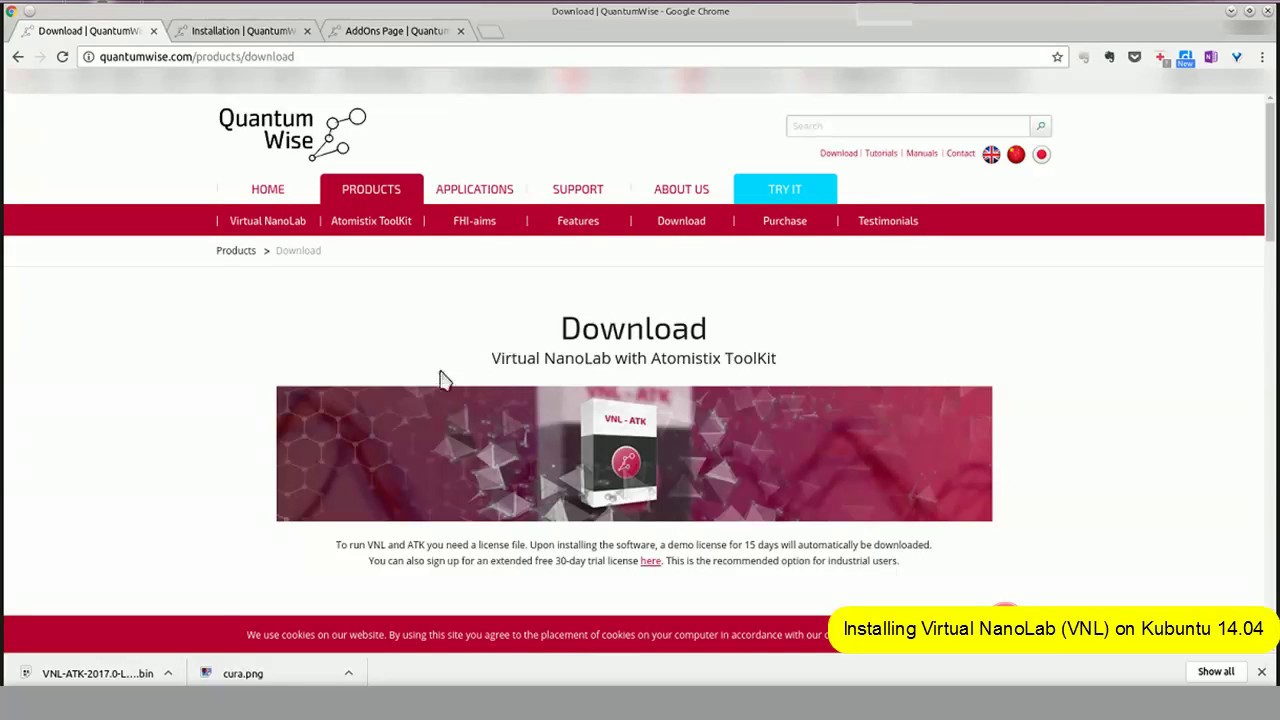Switch to the AddOns Page tab
Image resolution: width=1280 pixels, height=720 pixels.
pos(396,31)
